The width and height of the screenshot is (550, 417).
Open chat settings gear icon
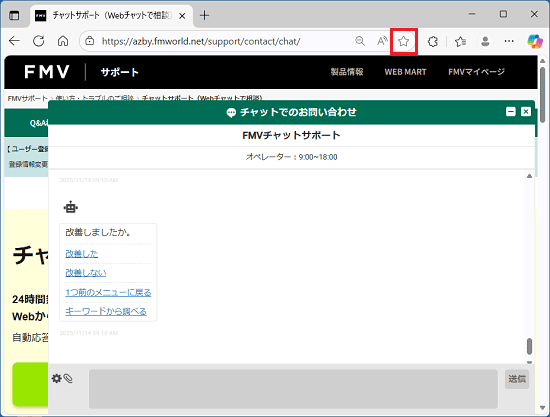tap(56, 378)
